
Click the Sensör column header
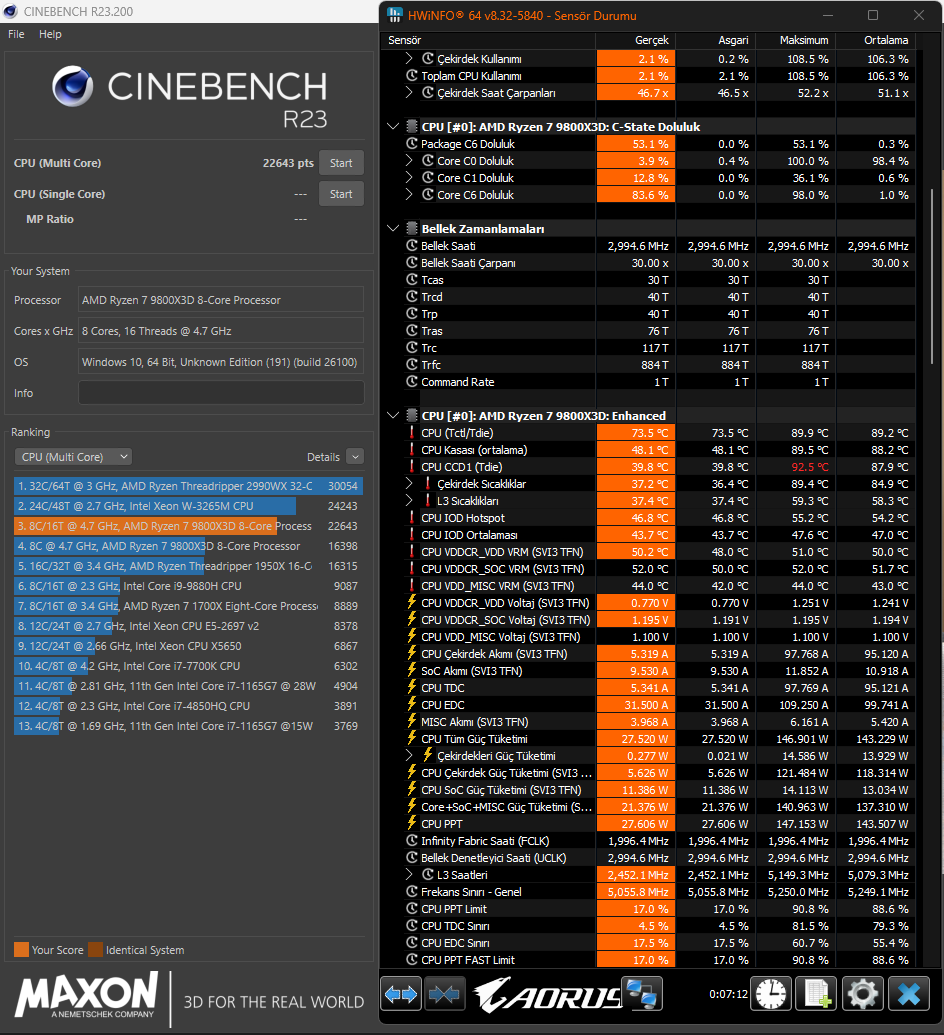[488, 40]
